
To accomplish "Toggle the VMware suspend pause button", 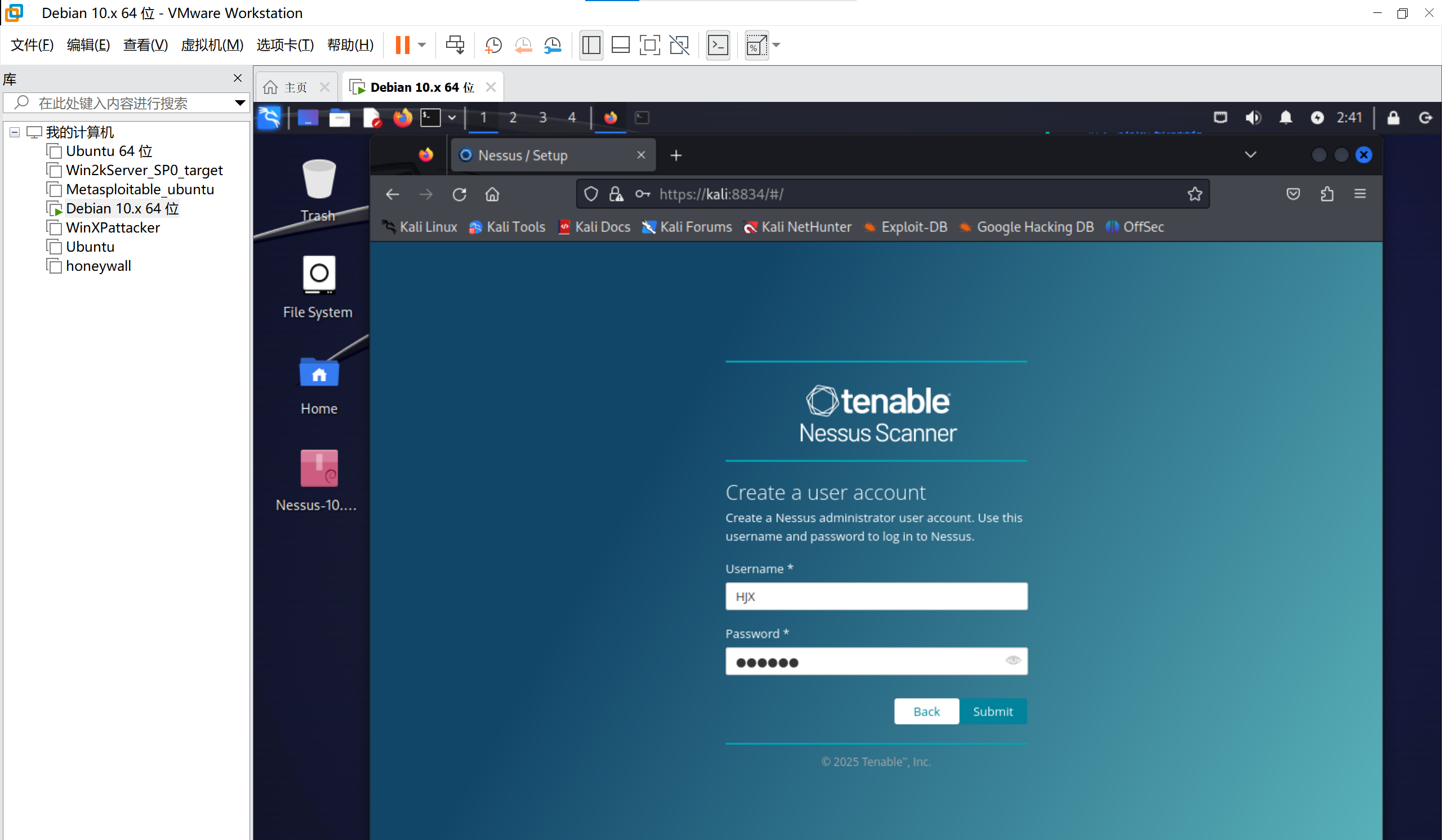I will (x=402, y=45).
